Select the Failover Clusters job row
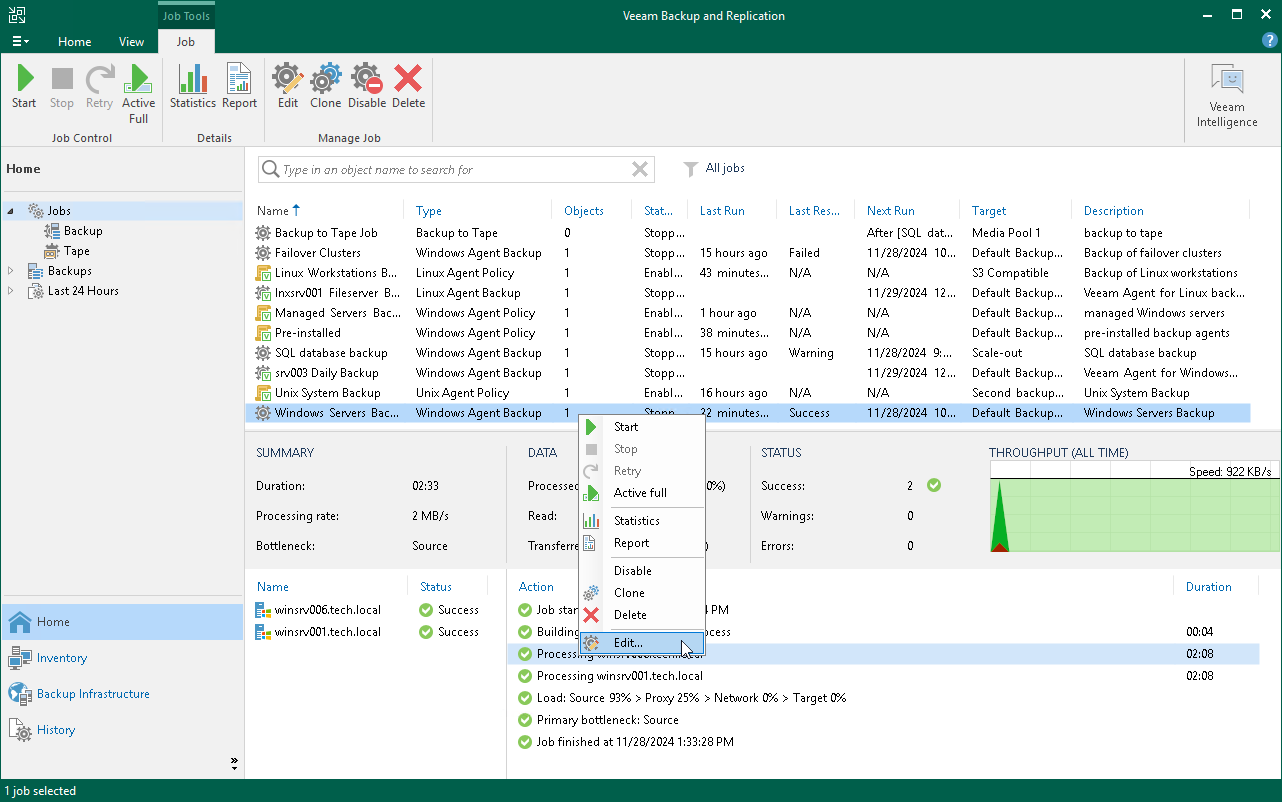 (748, 253)
